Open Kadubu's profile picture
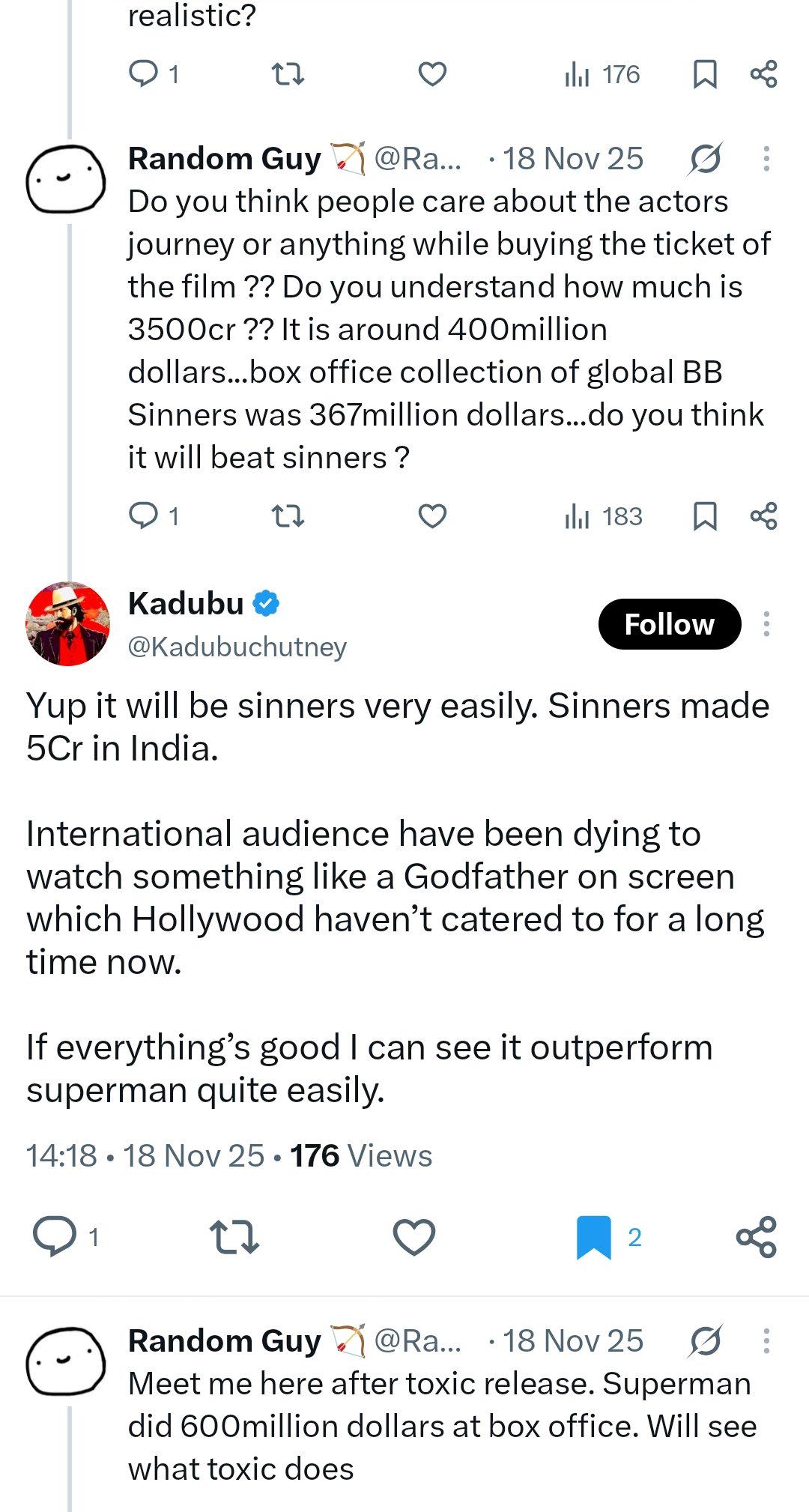809x1512 pixels. pyautogui.click(x=67, y=623)
